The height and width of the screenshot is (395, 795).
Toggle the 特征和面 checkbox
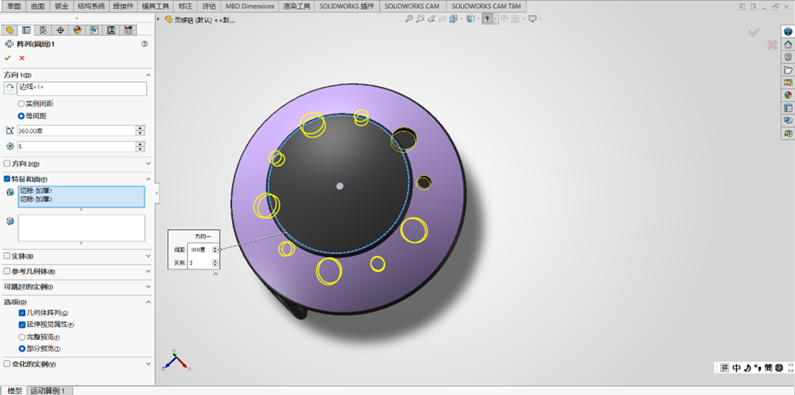(7, 179)
